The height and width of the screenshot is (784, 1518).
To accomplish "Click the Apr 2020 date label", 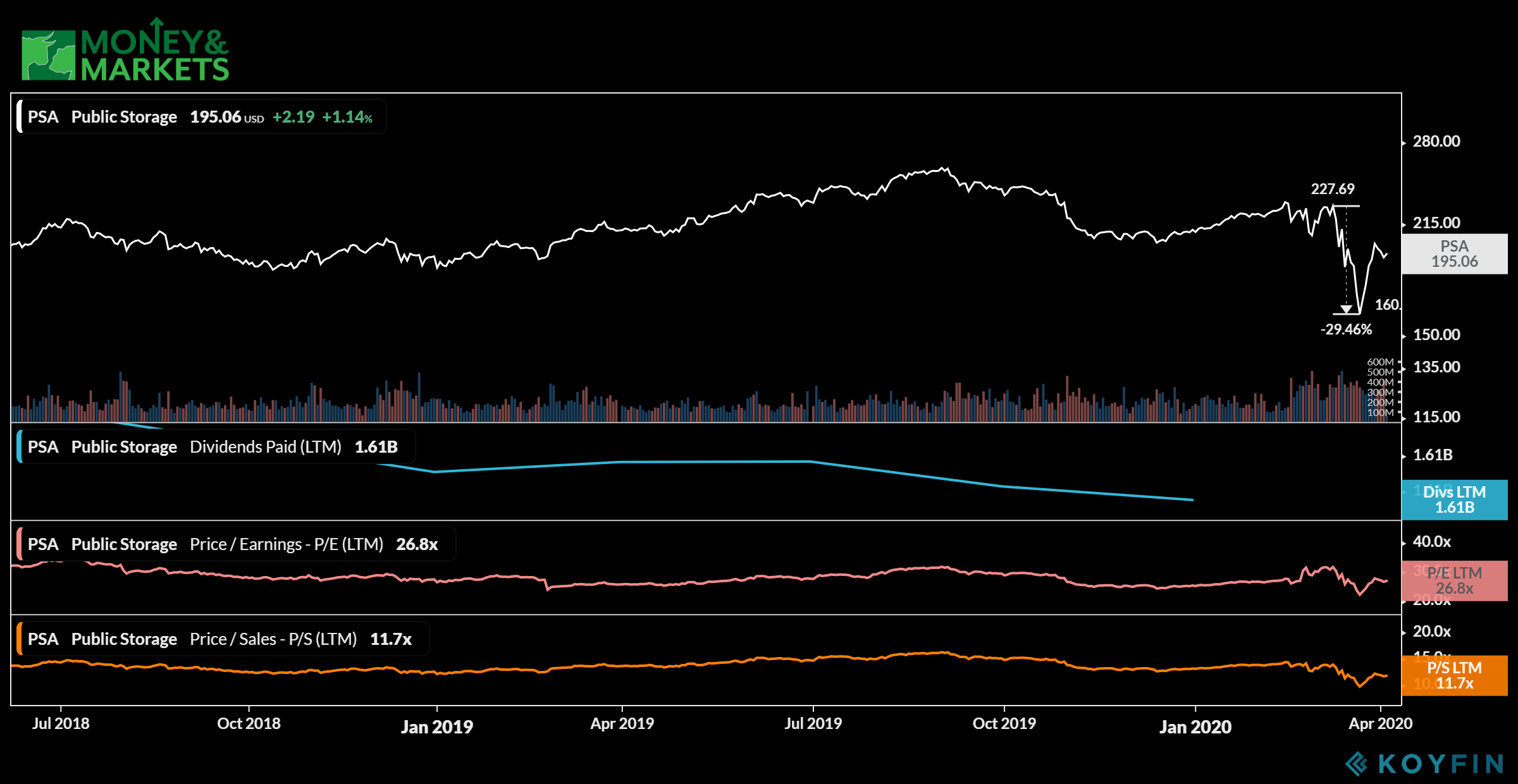I will 1380,723.
